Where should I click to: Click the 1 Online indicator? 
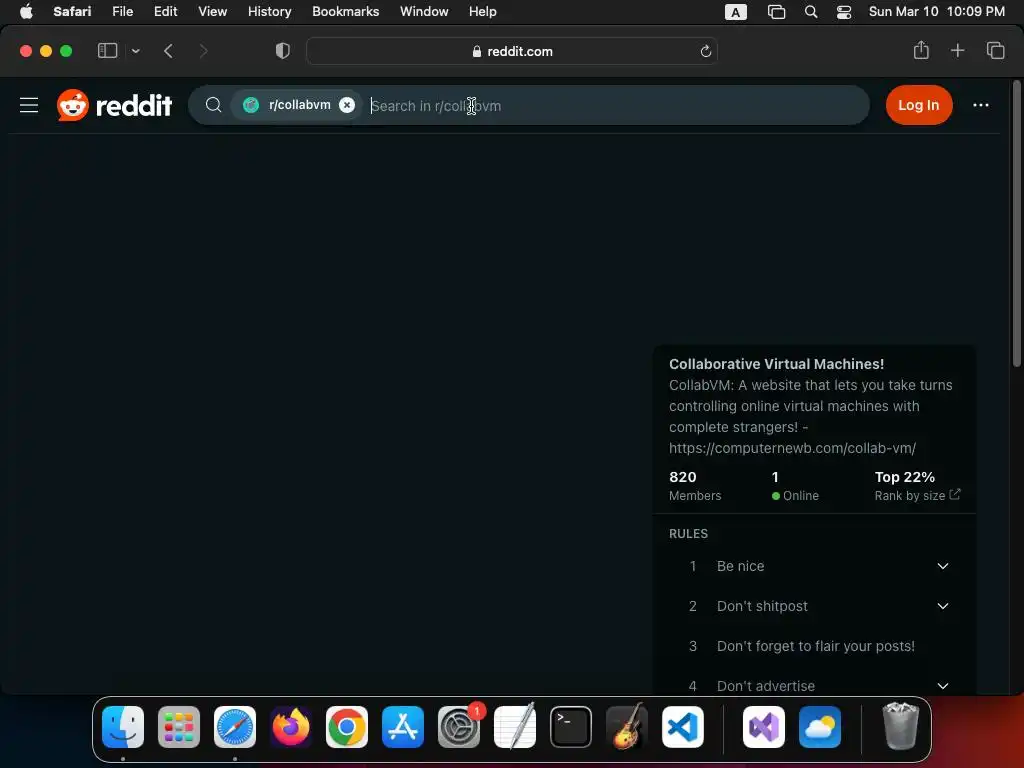[x=795, y=486]
